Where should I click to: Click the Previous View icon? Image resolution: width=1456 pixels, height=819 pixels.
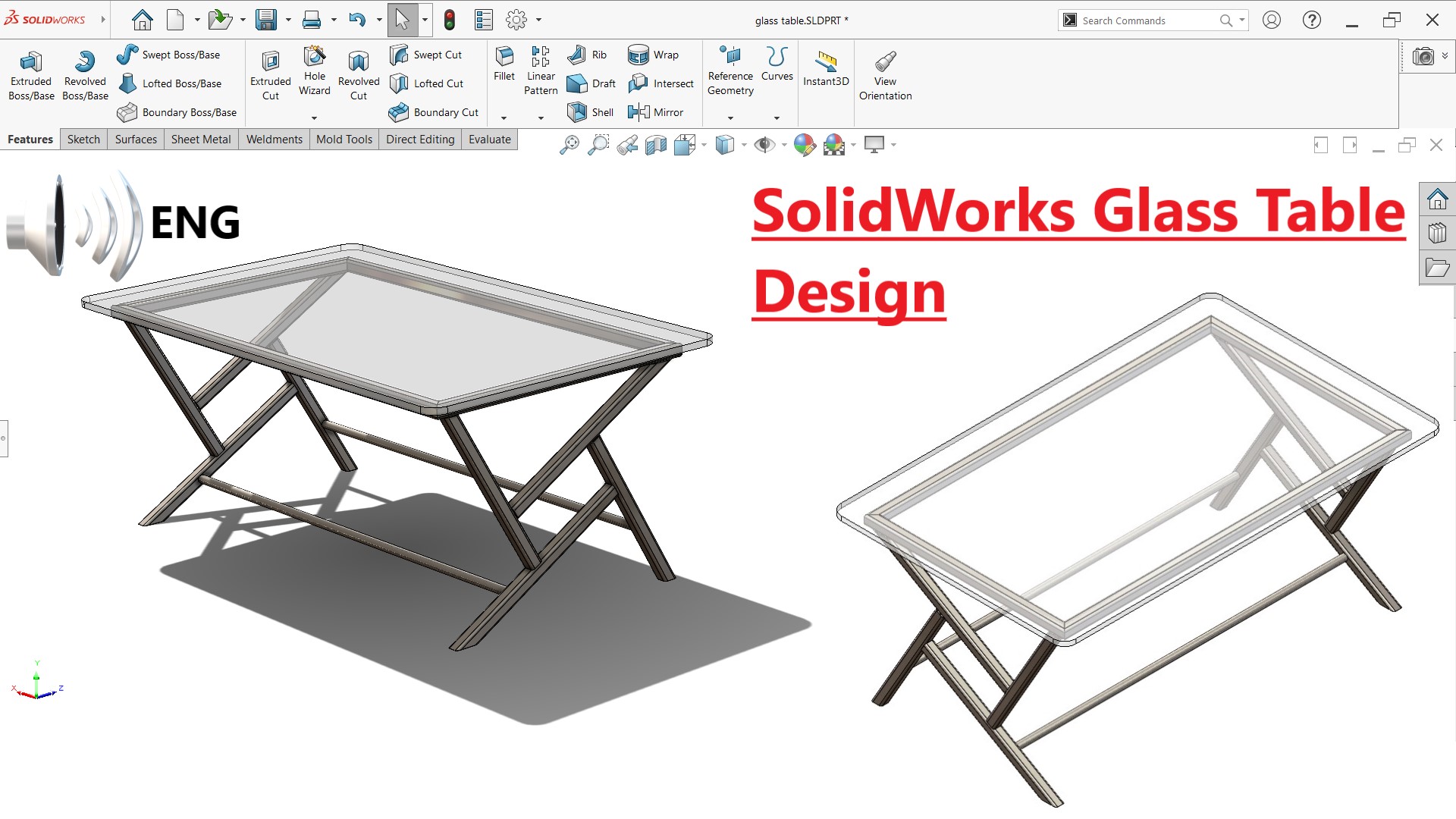627,145
